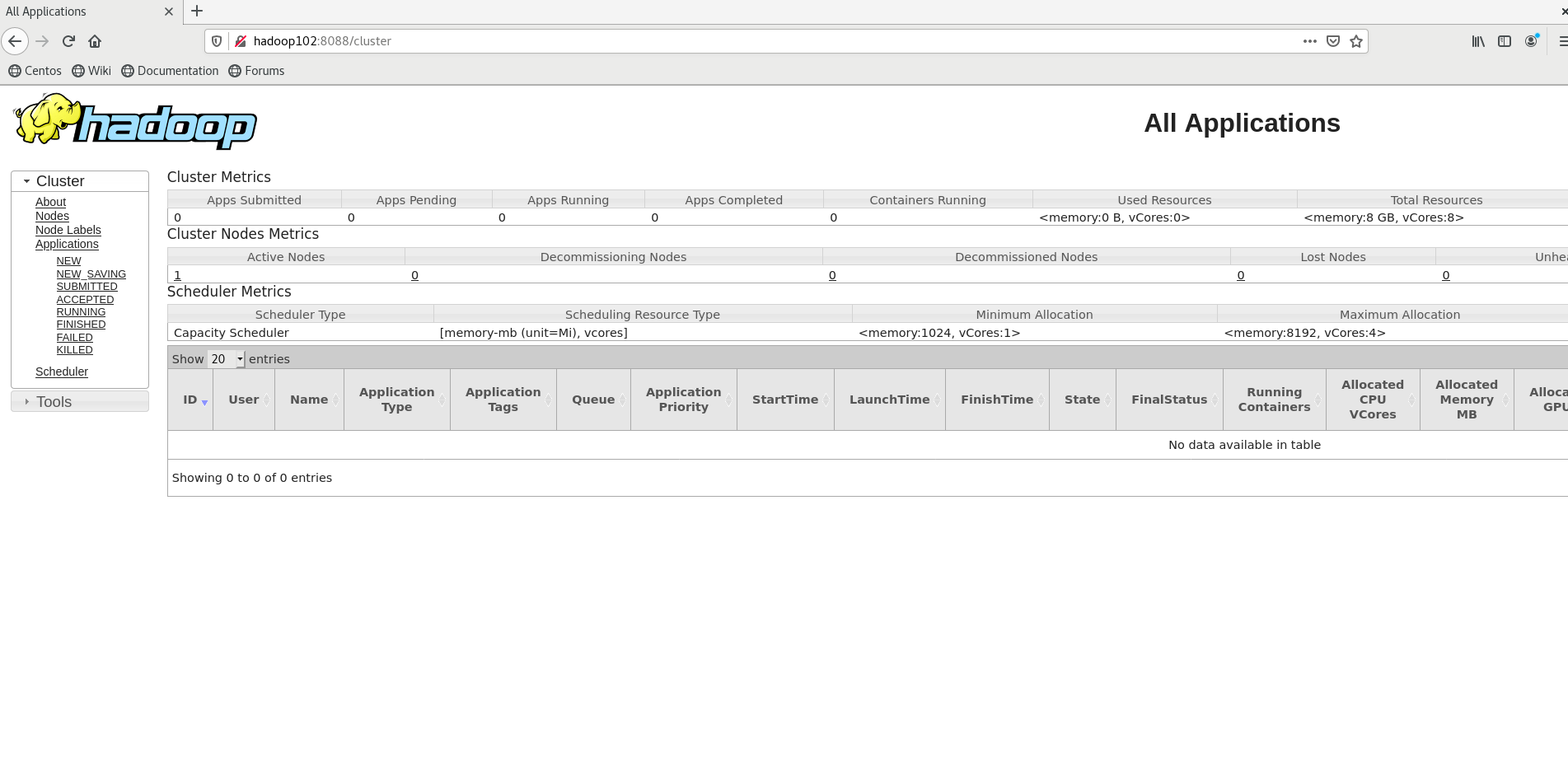
Task: Open the Node Labels link
Action: (68, 230)
